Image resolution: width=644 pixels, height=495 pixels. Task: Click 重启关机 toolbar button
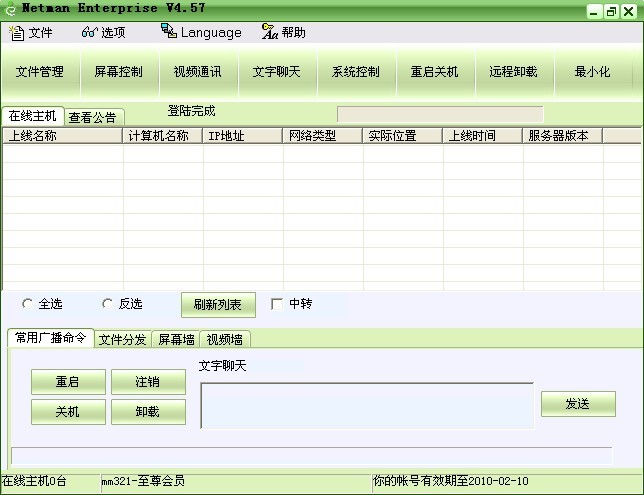(435, 72)
